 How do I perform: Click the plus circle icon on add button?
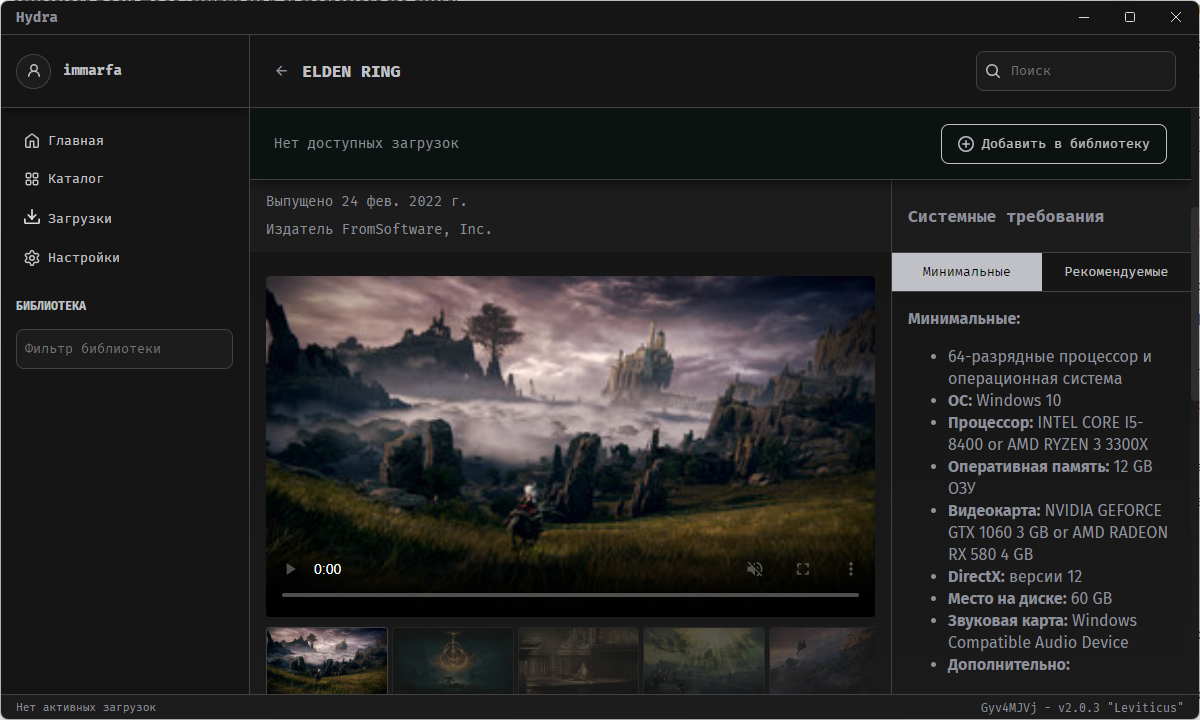(966, 144)
